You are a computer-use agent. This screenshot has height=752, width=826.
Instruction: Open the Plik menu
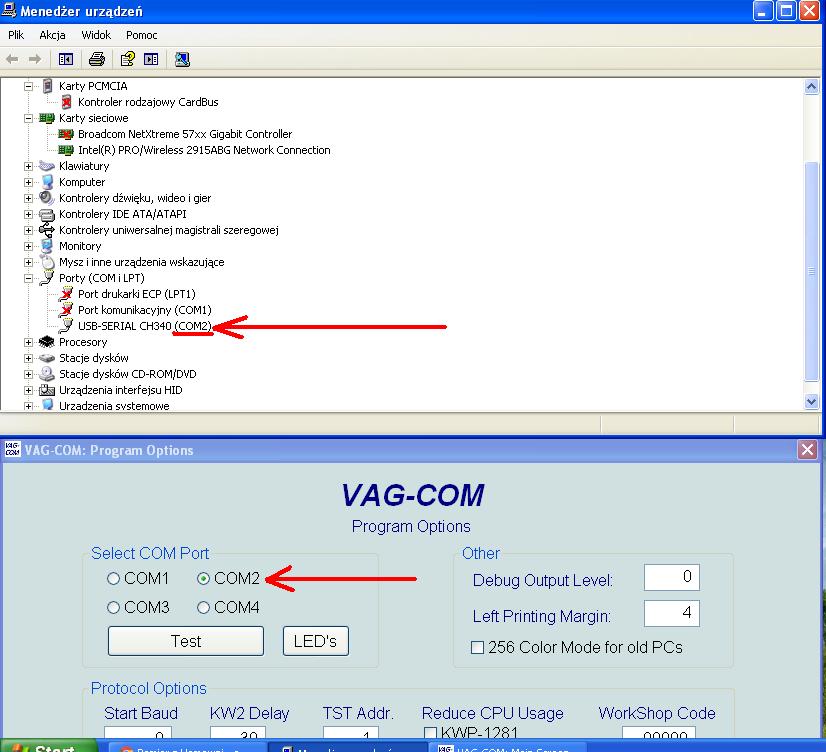click(x=16, y=35)
